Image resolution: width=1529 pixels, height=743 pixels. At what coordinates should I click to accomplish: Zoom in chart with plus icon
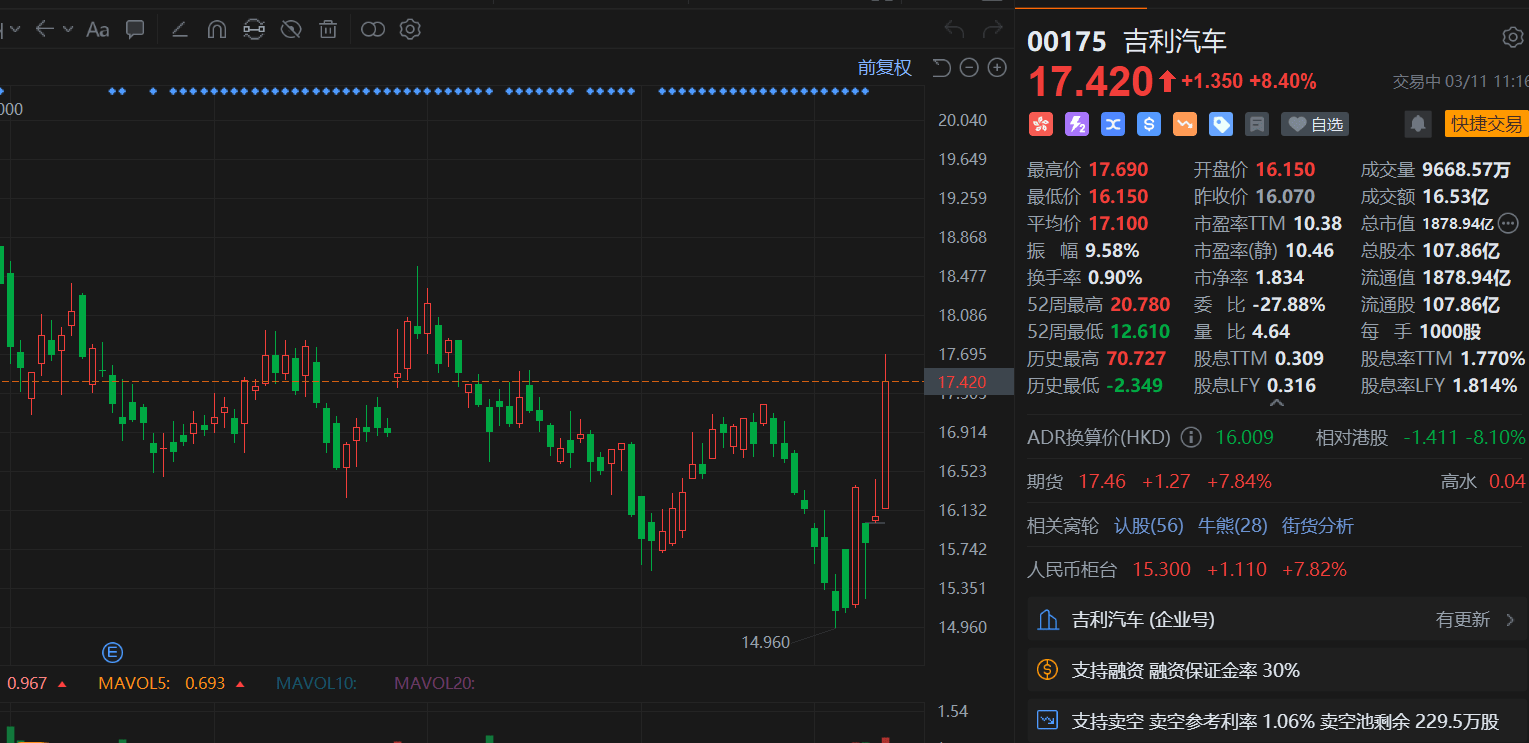pos(997,68)
